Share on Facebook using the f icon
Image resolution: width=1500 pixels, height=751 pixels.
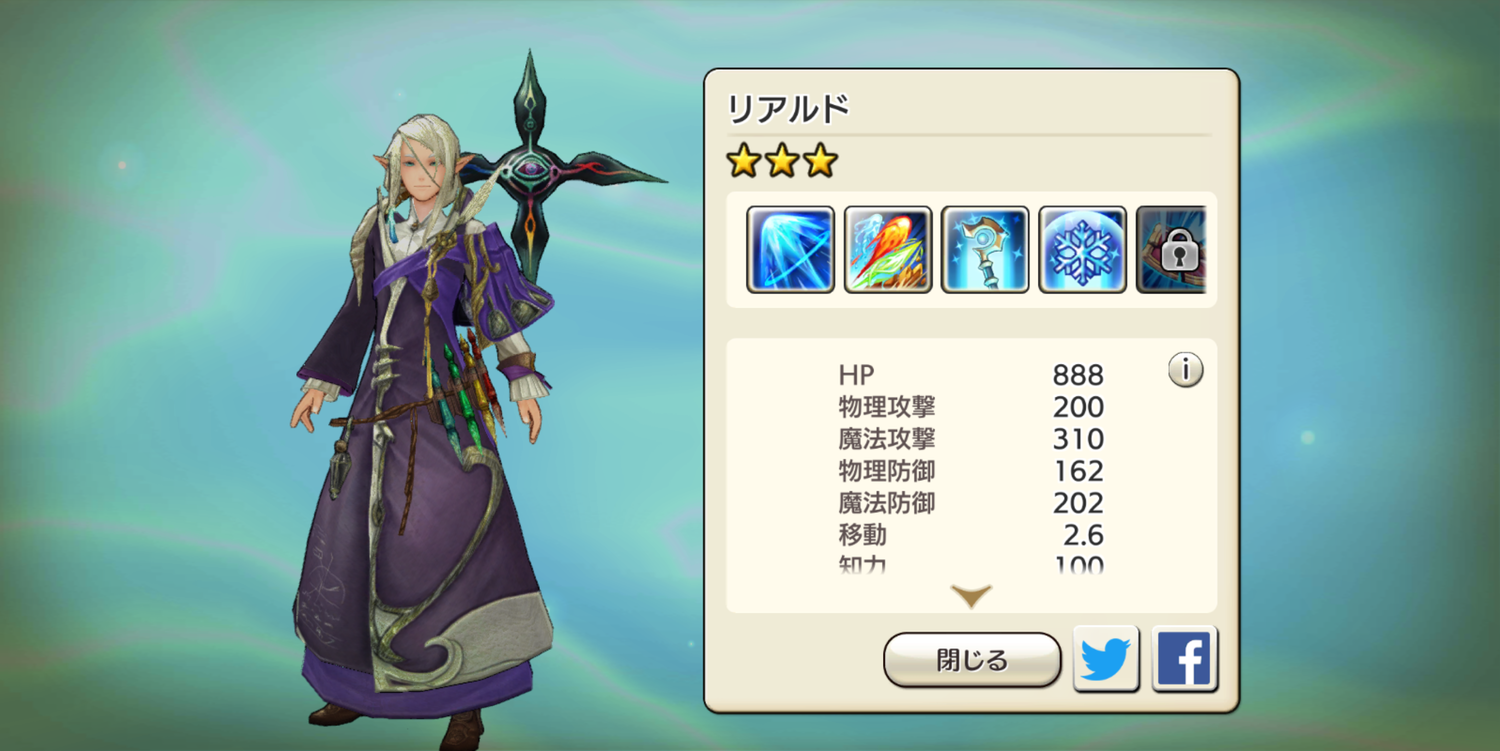tap(1184, 660)
